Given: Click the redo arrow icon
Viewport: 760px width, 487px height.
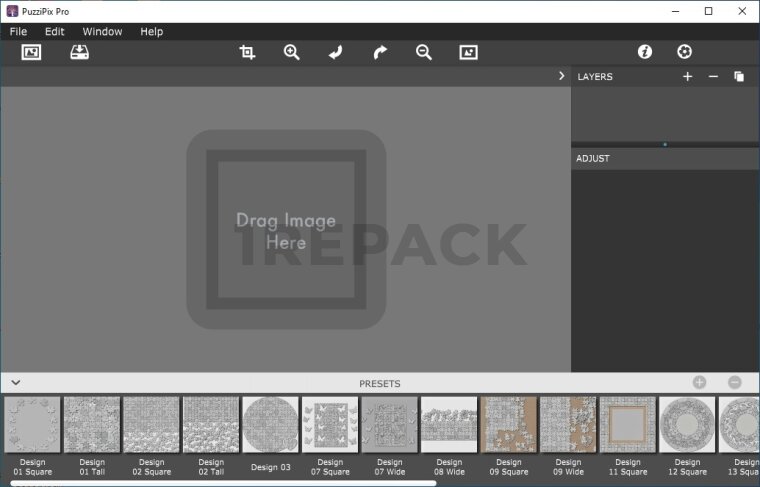Looking at the screenshot, I should (380, 52).
